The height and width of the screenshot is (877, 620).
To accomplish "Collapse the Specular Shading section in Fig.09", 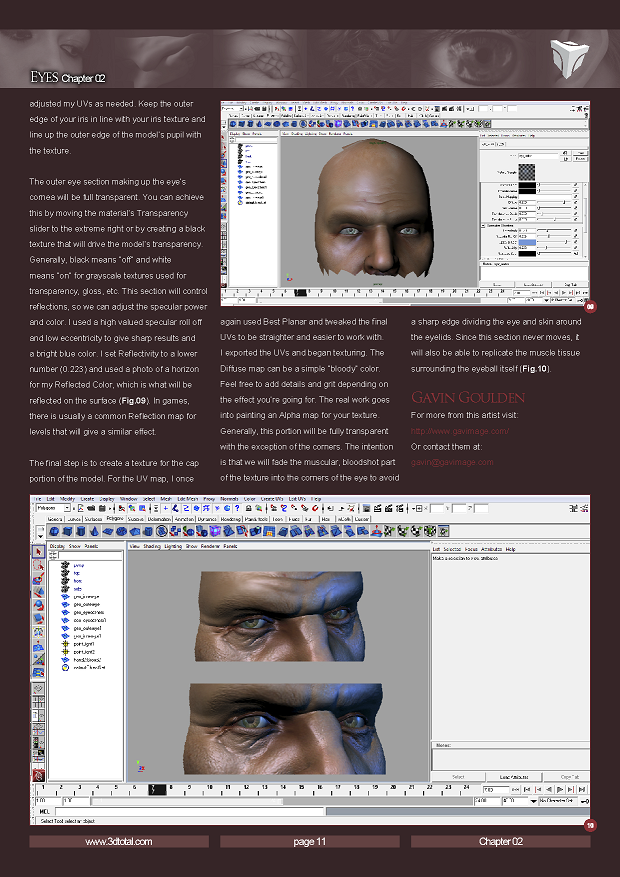I will click(482, 225).
